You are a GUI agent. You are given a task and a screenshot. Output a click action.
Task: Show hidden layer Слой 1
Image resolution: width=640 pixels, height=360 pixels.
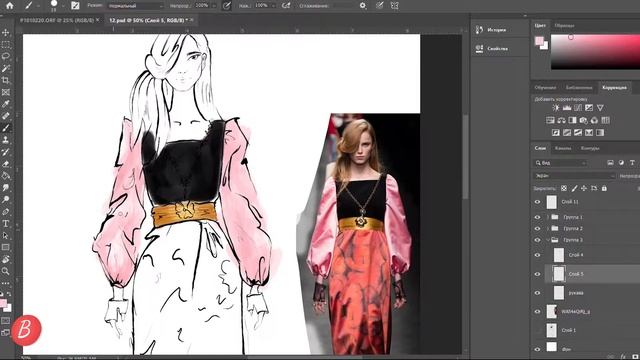pos(537,330)
